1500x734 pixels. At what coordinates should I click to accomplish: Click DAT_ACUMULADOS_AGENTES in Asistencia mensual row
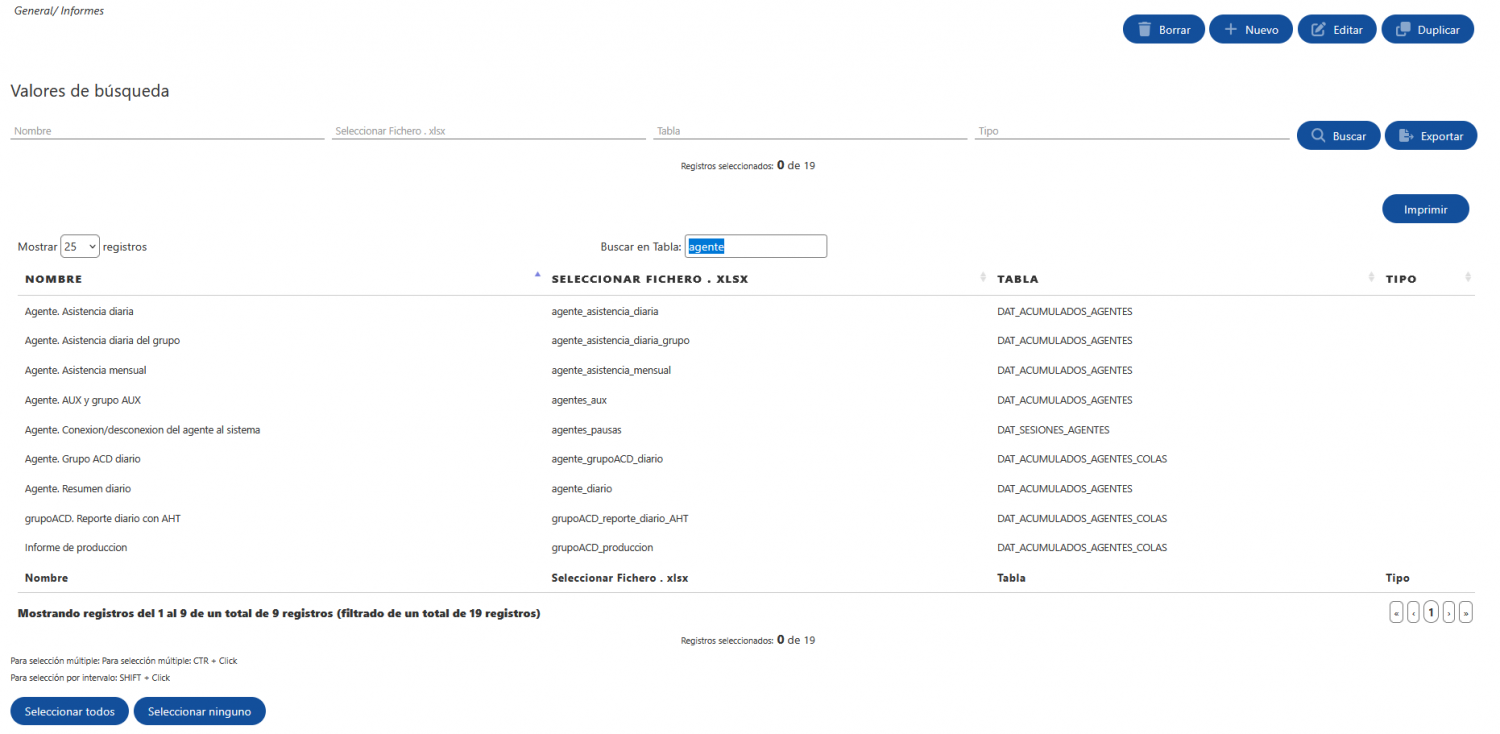click(x=1065, y=370)
